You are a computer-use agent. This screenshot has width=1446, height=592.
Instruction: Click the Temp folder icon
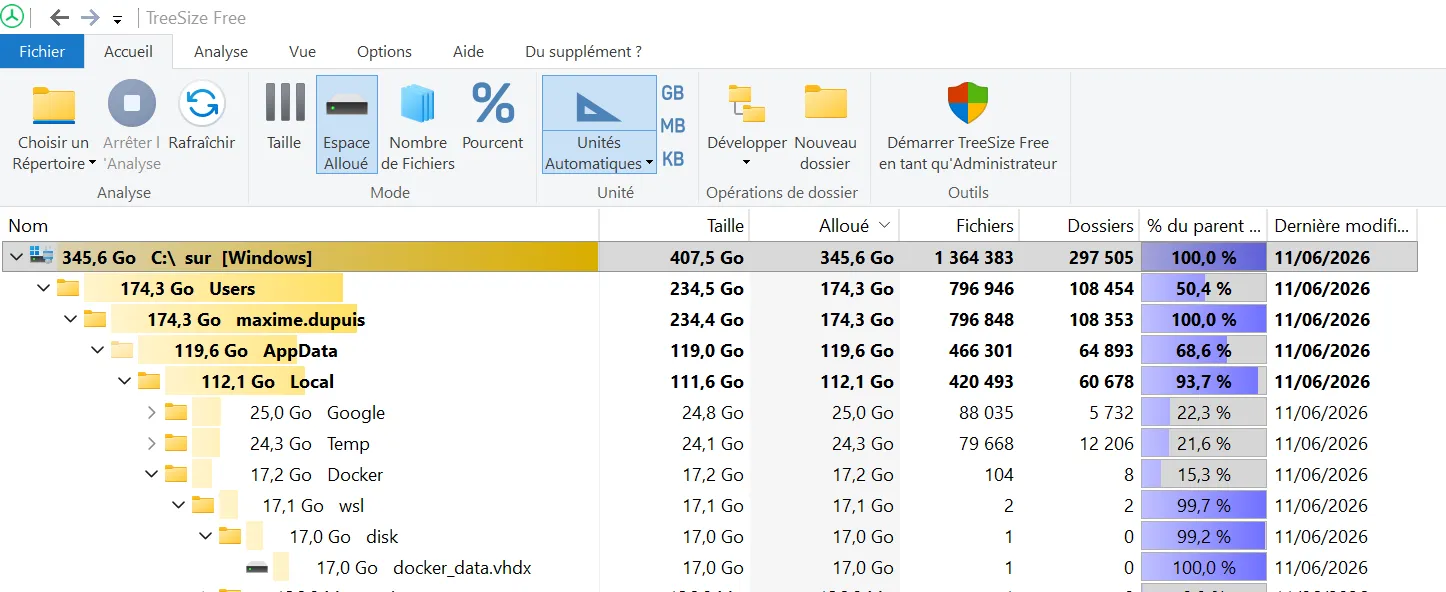[176, 443]
